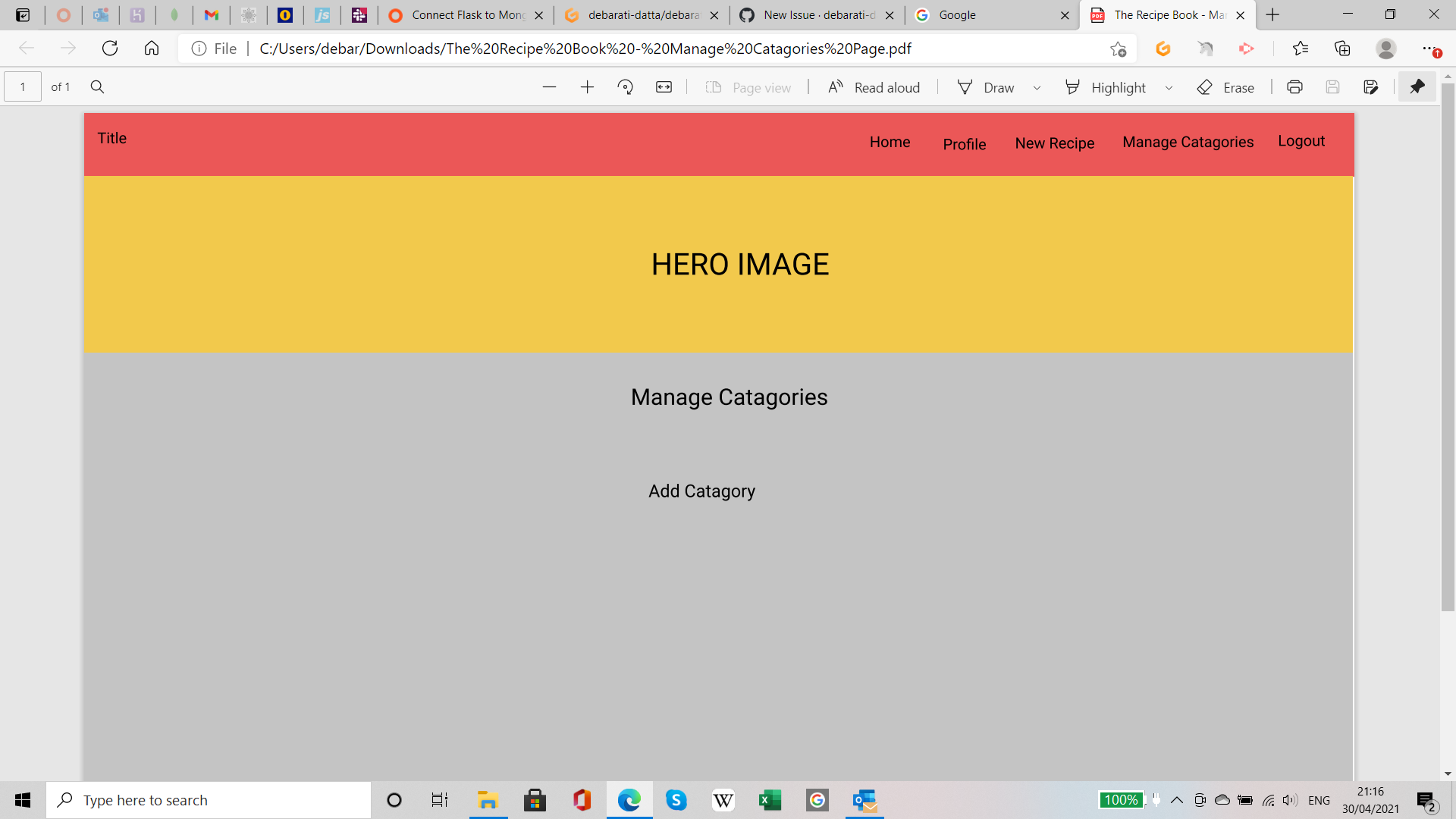Show hidden system tray icons chevron
The width and height of the screenshot is (1456, 819).
[1177, 800]
